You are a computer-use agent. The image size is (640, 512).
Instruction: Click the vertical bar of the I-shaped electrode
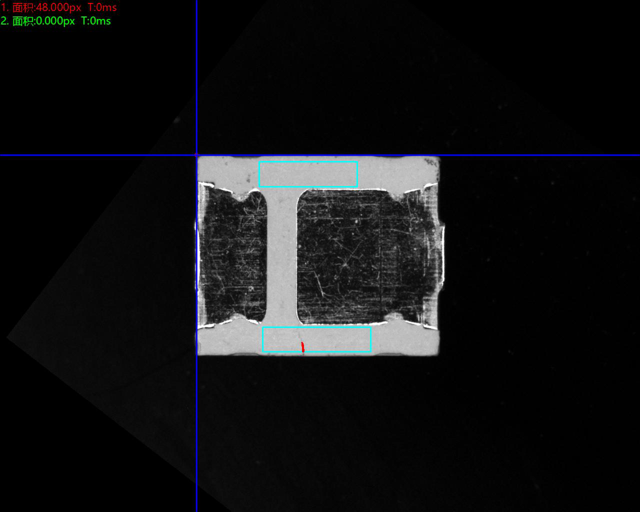tap(282, 255)
